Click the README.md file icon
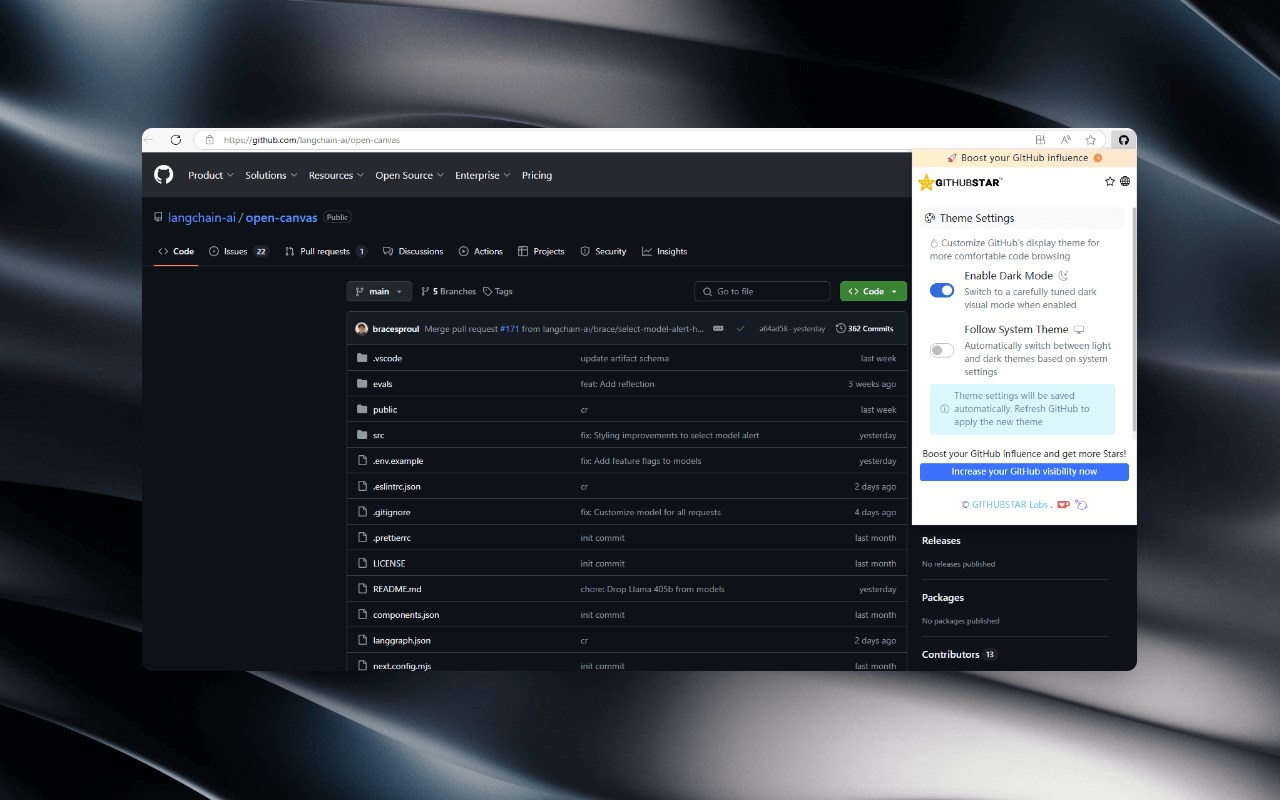Image resolution: width=1280 pixels, height=800 pixels. (363, 589)
